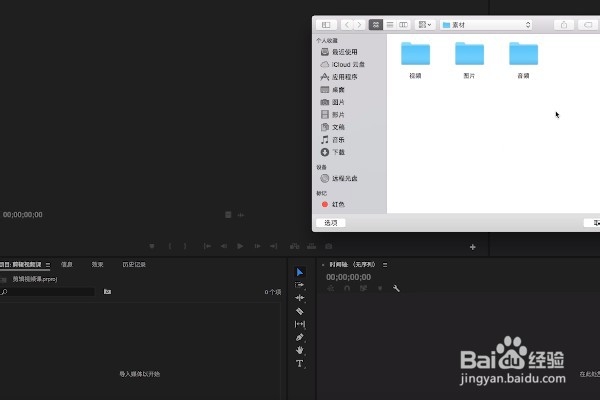
Task: Click Mark In bracket button
Action: coord(170,246)
